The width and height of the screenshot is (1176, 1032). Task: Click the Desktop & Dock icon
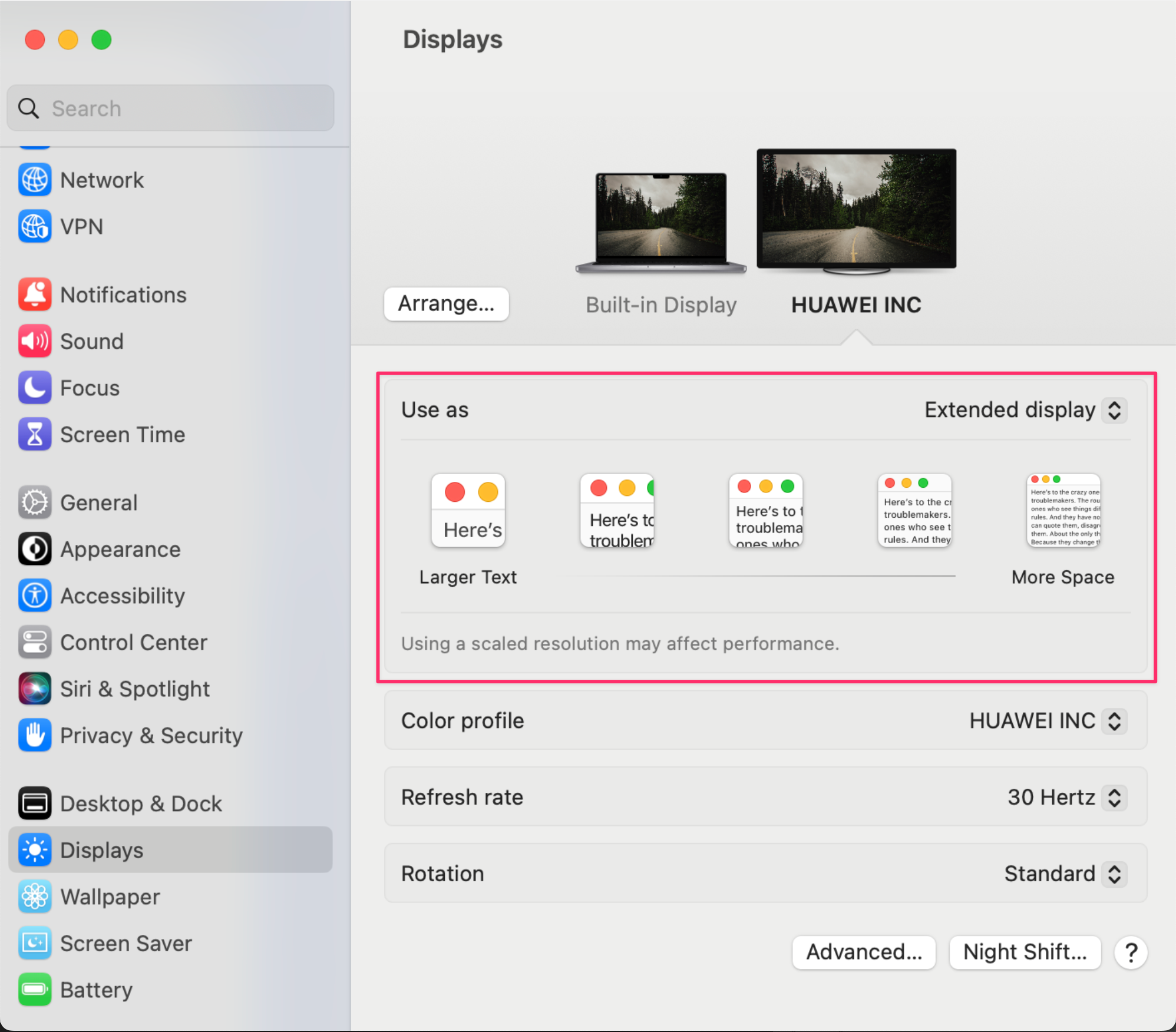point(35,803)
